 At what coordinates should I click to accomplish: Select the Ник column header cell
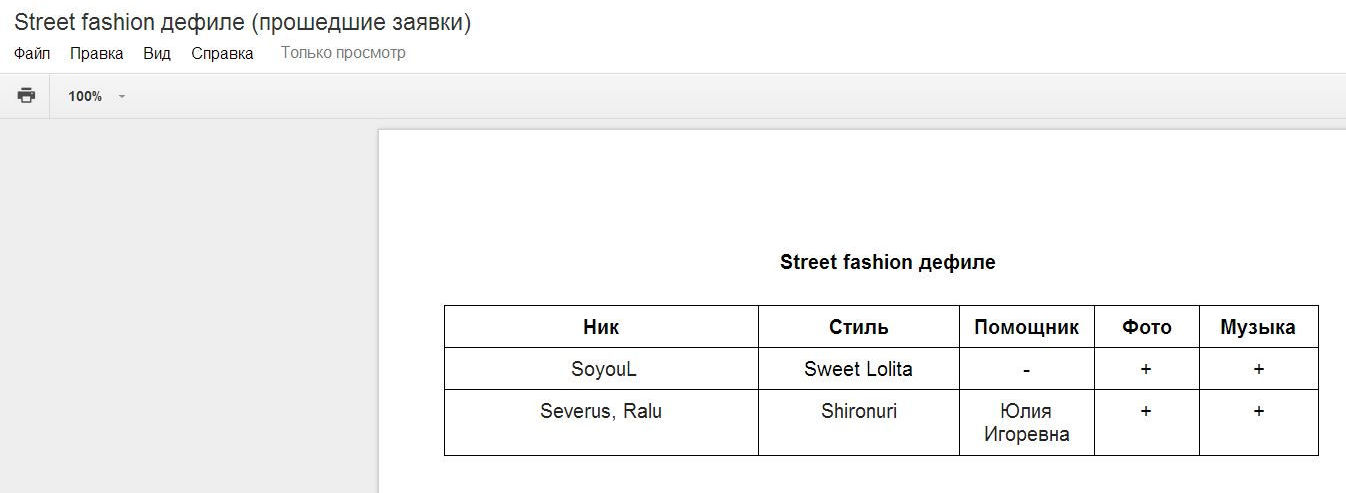601,327
